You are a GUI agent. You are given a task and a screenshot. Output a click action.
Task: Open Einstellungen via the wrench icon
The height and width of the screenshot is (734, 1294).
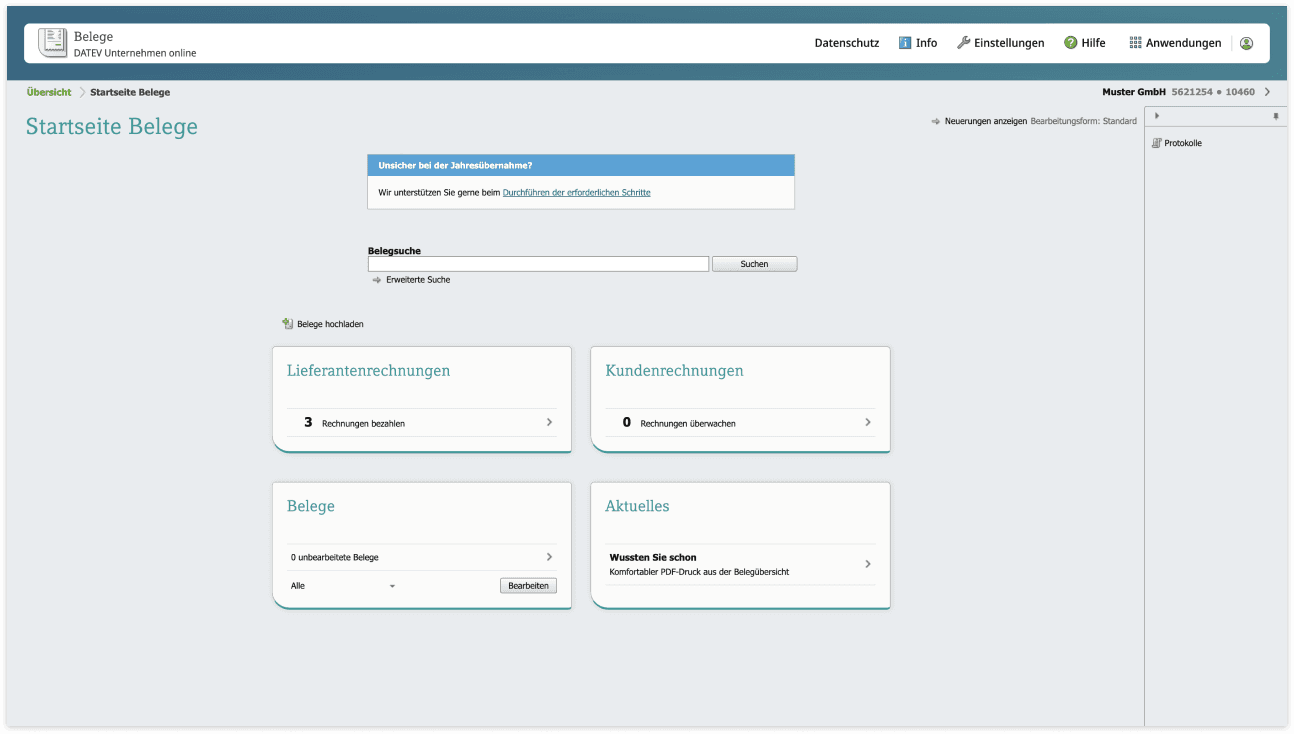tap(962, 42)
